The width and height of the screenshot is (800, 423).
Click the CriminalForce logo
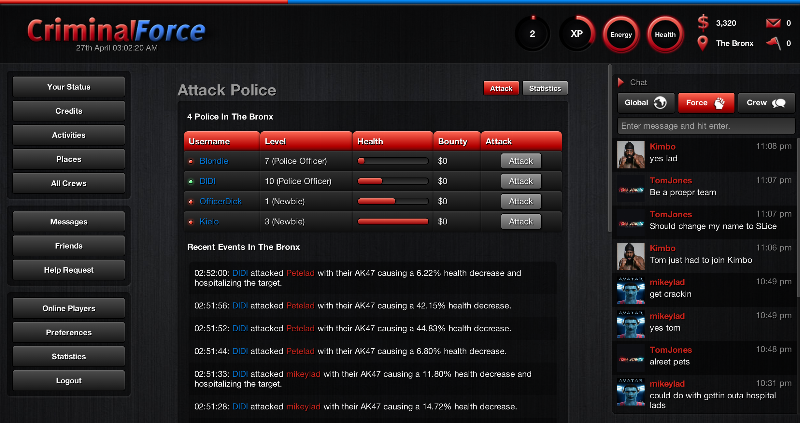coord(116,31)
